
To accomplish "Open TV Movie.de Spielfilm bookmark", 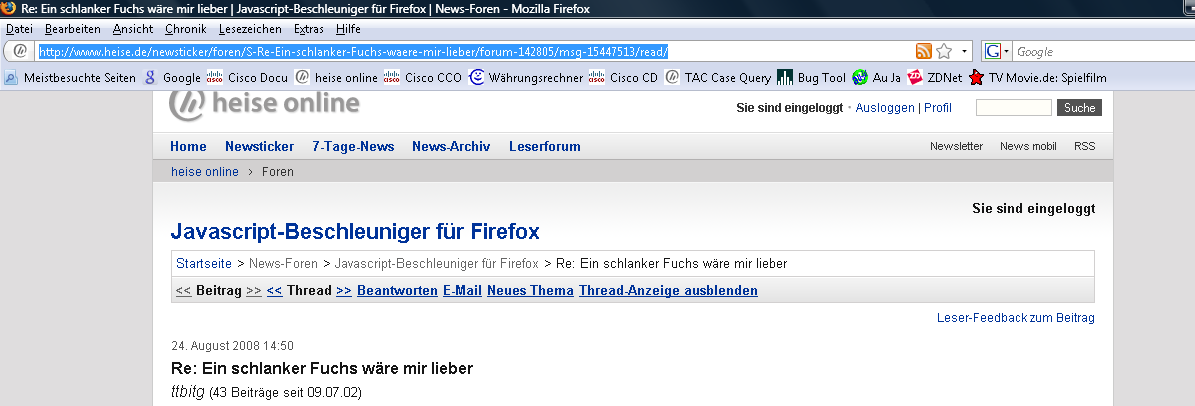I will 1037,78.
